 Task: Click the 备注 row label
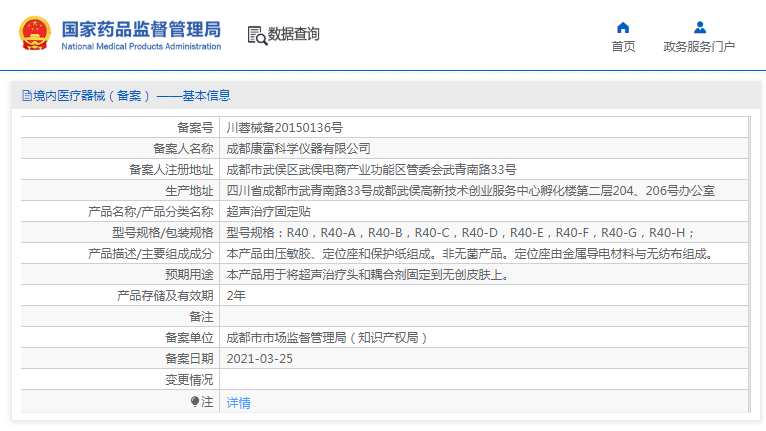click(x=201, y=317)
